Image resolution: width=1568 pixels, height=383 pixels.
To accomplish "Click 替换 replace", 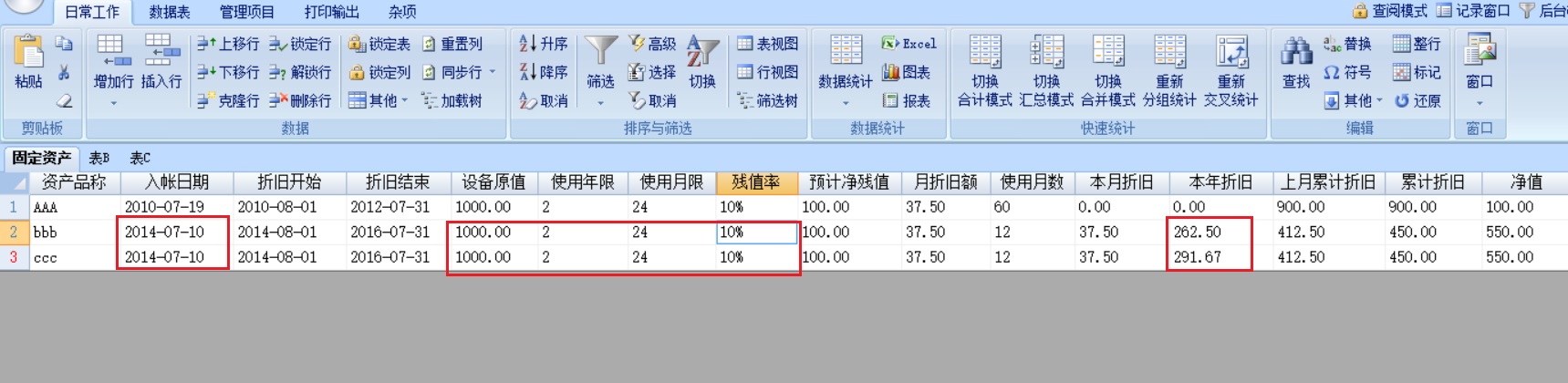I will click(1348, 44).
